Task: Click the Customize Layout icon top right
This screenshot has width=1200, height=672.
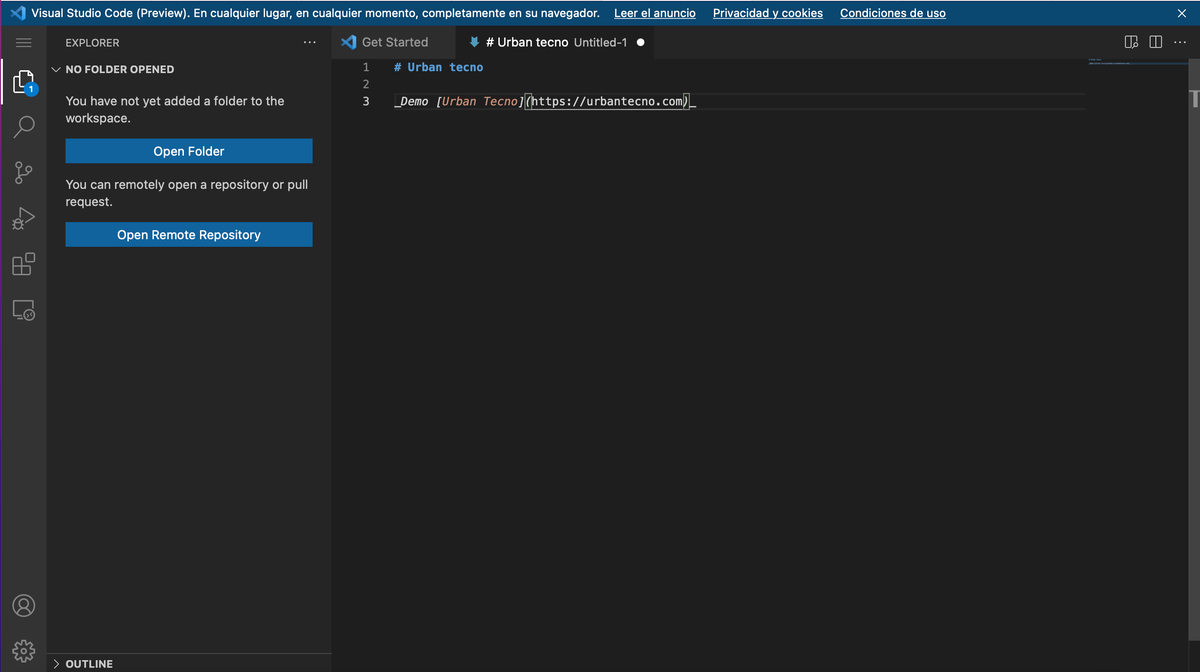Action: [1131, 42]
